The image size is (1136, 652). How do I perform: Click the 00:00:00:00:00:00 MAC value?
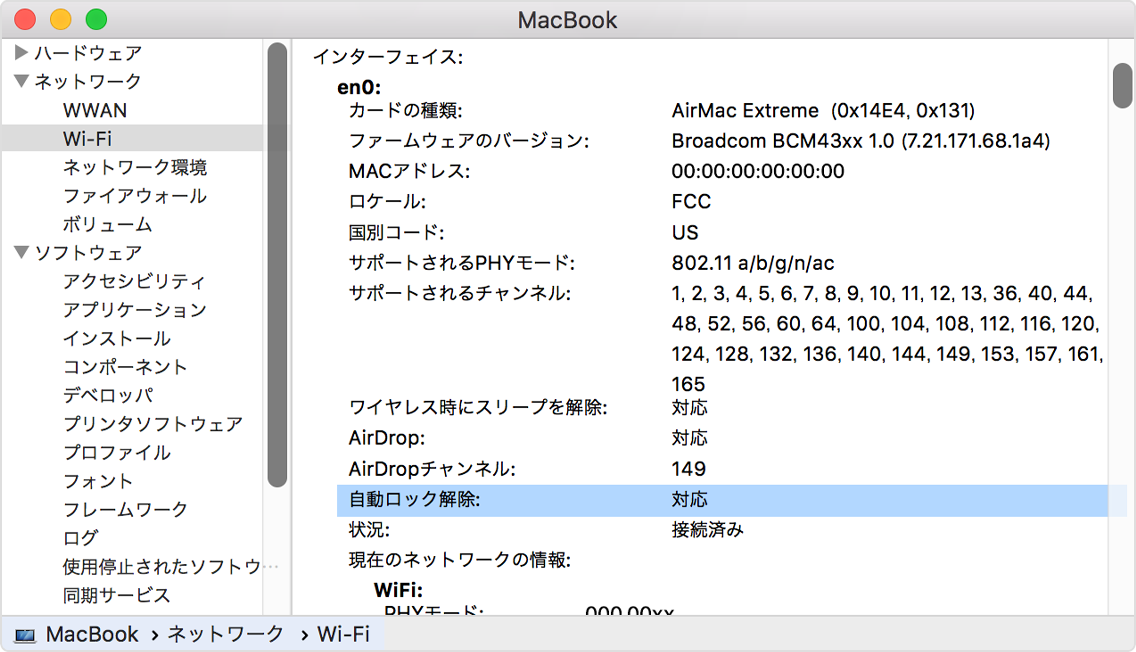pos(758,172)
